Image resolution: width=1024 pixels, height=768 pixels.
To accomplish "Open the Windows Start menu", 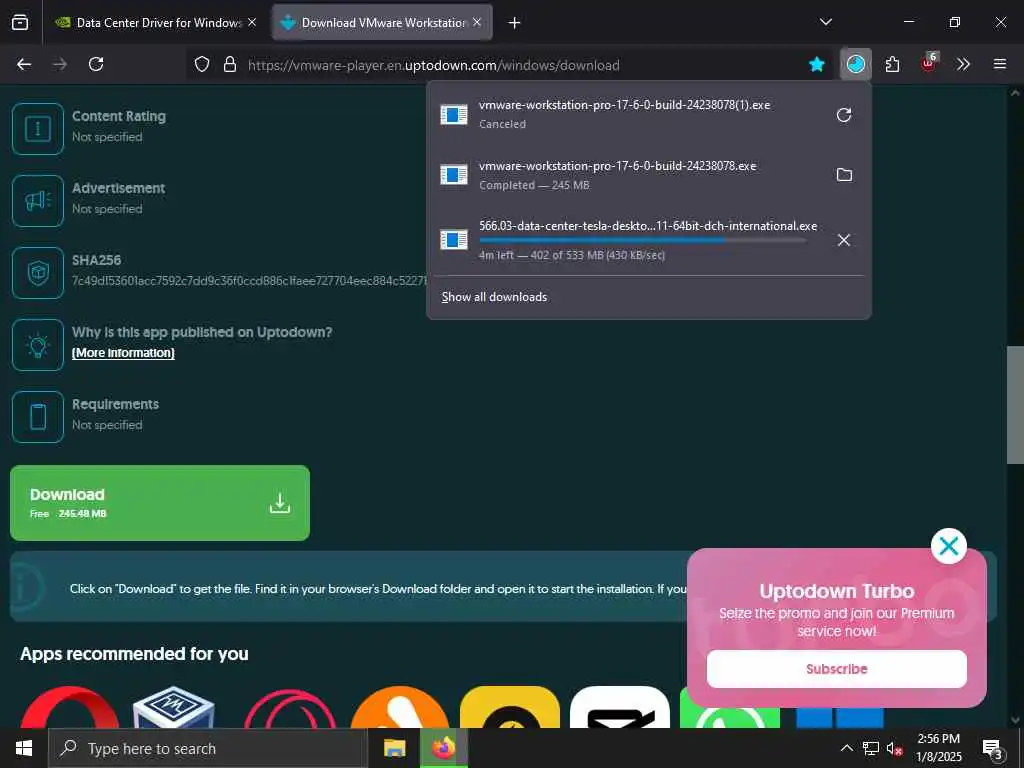I will (24, 748).
